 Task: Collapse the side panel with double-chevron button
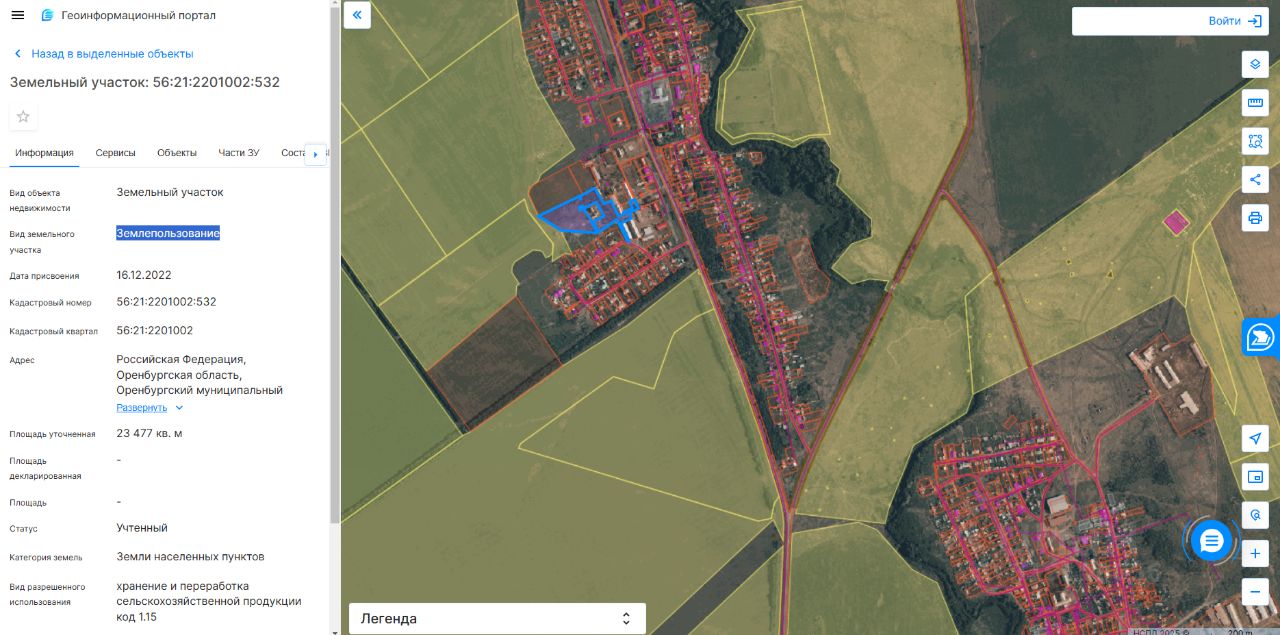[357, 15]
